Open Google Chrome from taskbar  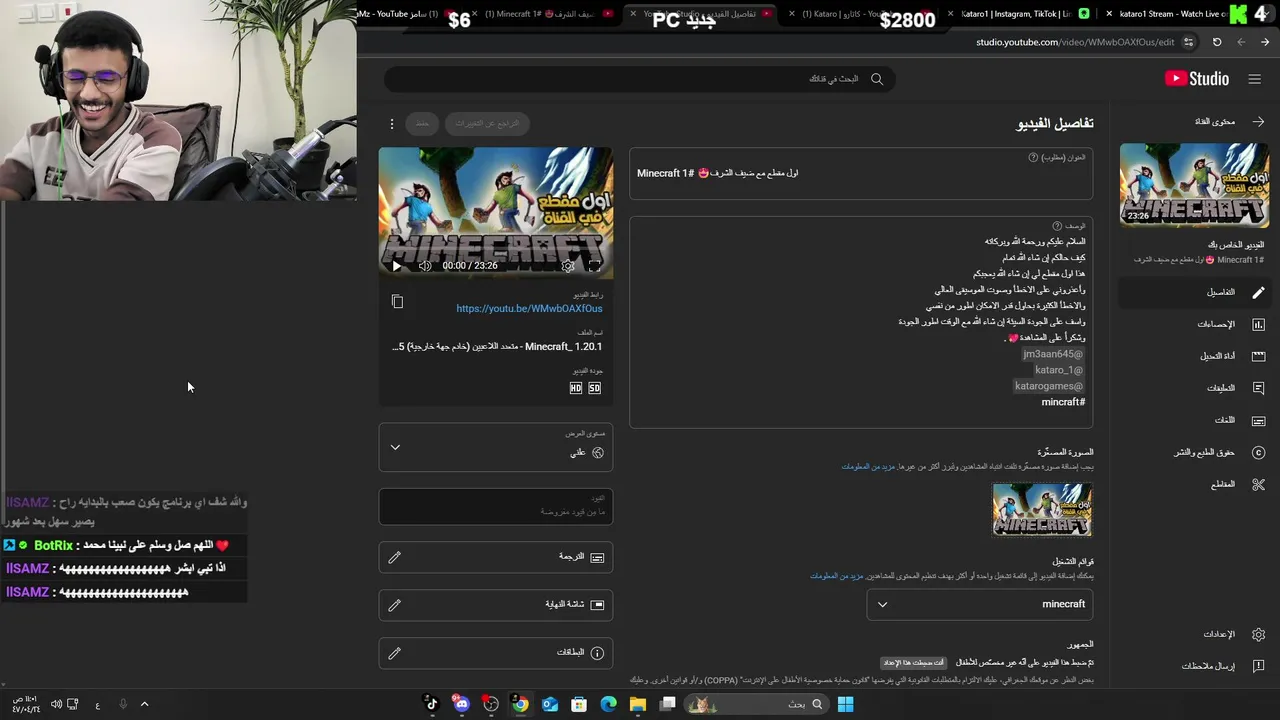[520, 704]
